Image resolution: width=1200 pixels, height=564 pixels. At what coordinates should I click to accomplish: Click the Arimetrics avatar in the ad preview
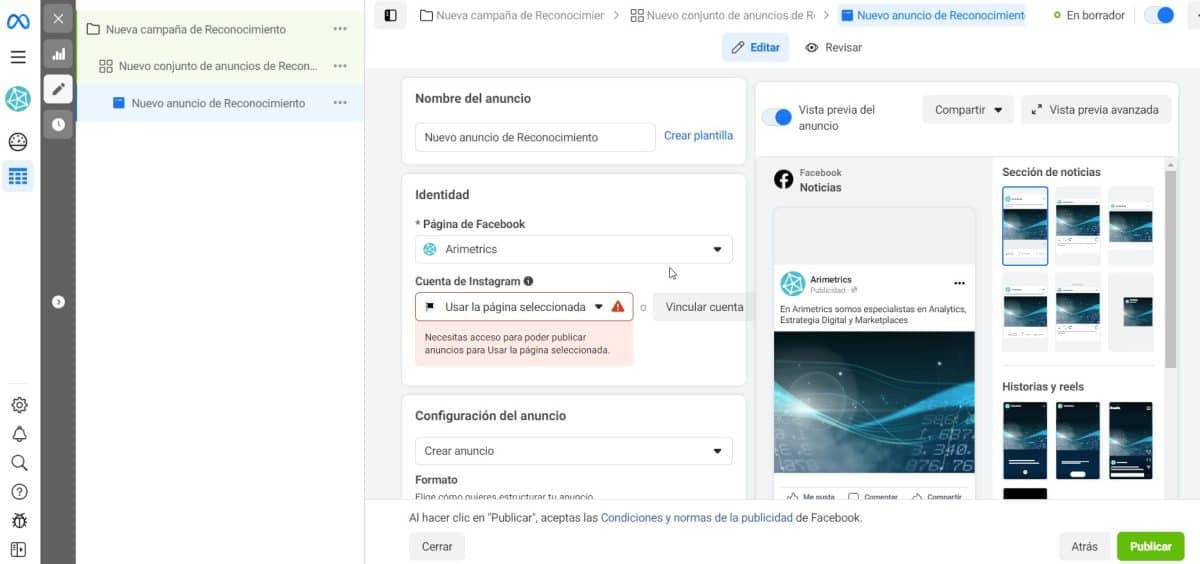[792, 284]
